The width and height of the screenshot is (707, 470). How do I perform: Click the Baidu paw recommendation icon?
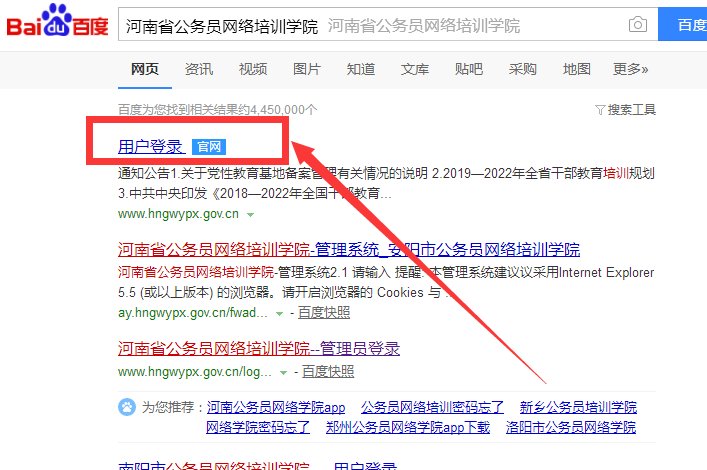click(x=127, y=407)
